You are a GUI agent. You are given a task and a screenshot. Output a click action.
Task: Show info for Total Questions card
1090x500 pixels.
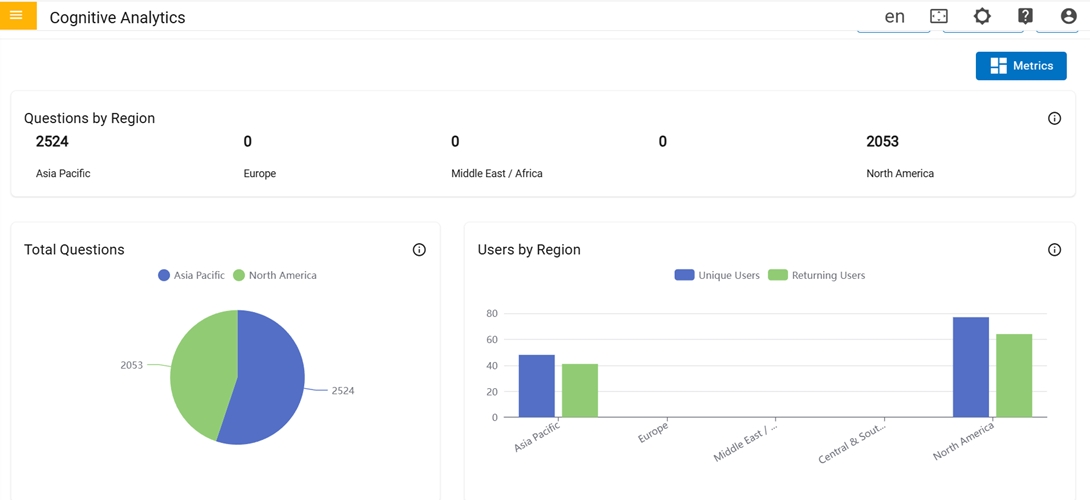click(419, 250)
